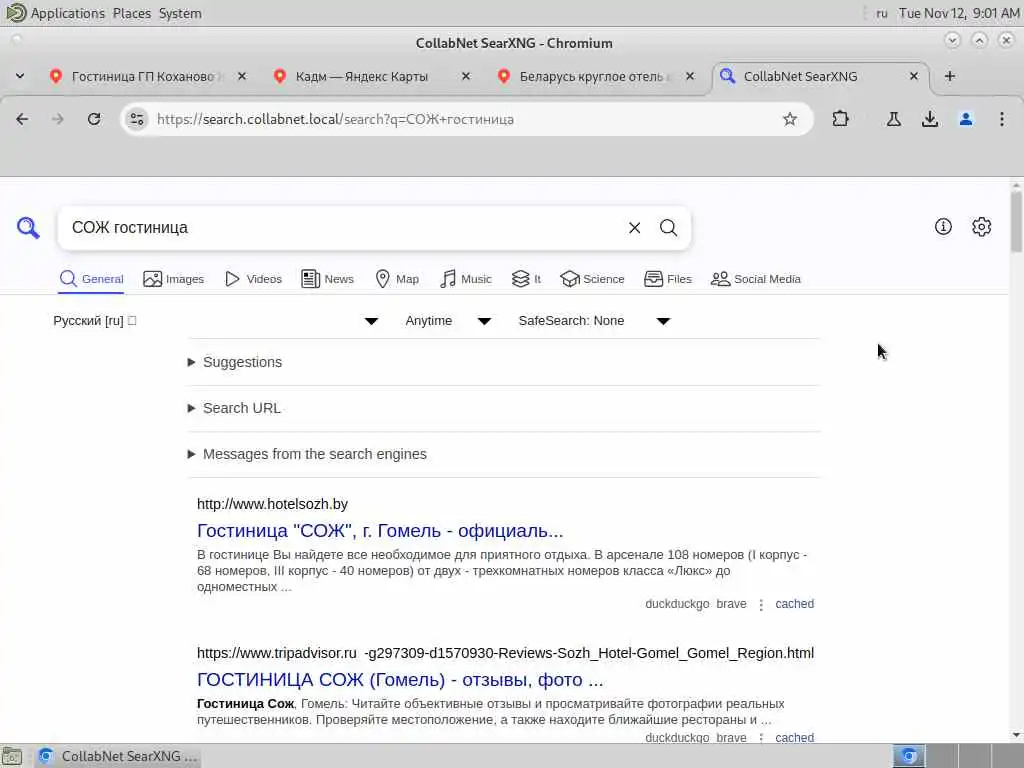Open ГОСТИНИЦА СОЖ (Гомель) tripadvisor result

click(400, 680)
